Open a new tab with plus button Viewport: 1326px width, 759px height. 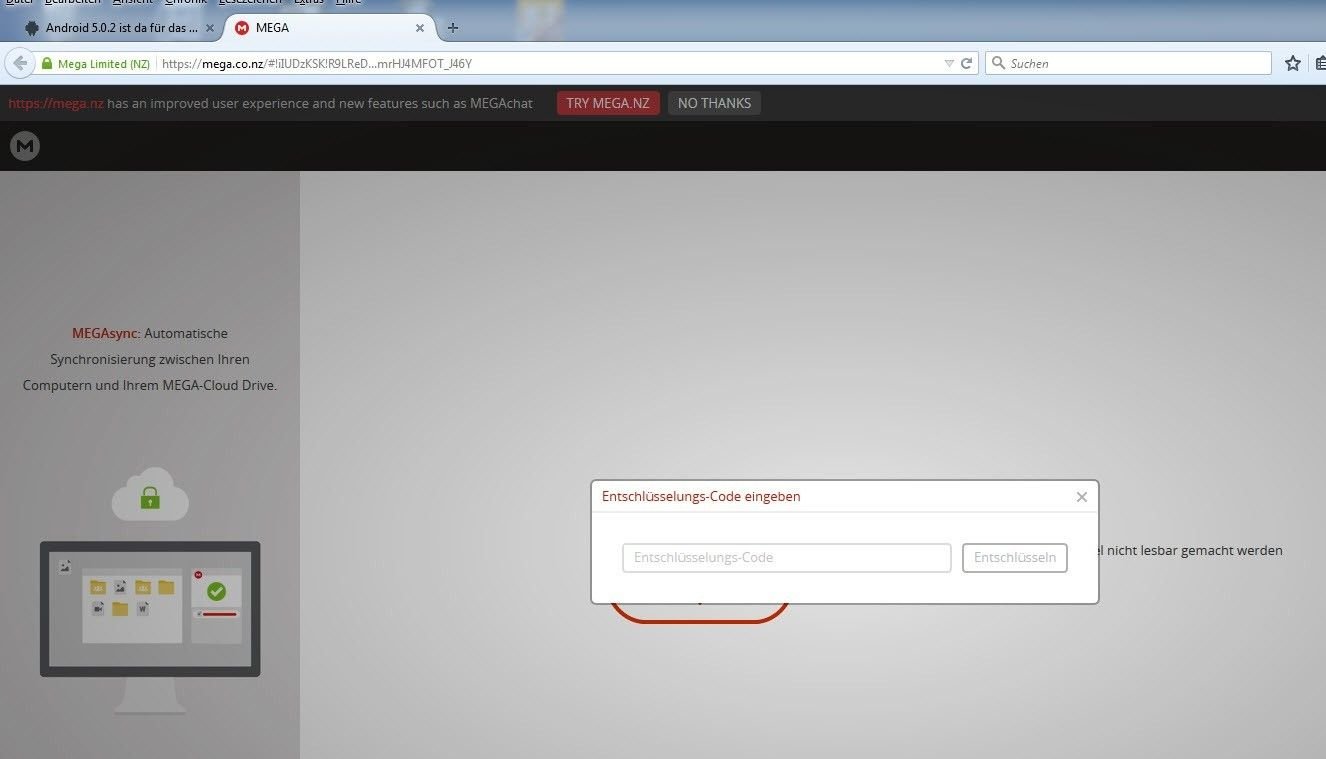coord(453,28)
